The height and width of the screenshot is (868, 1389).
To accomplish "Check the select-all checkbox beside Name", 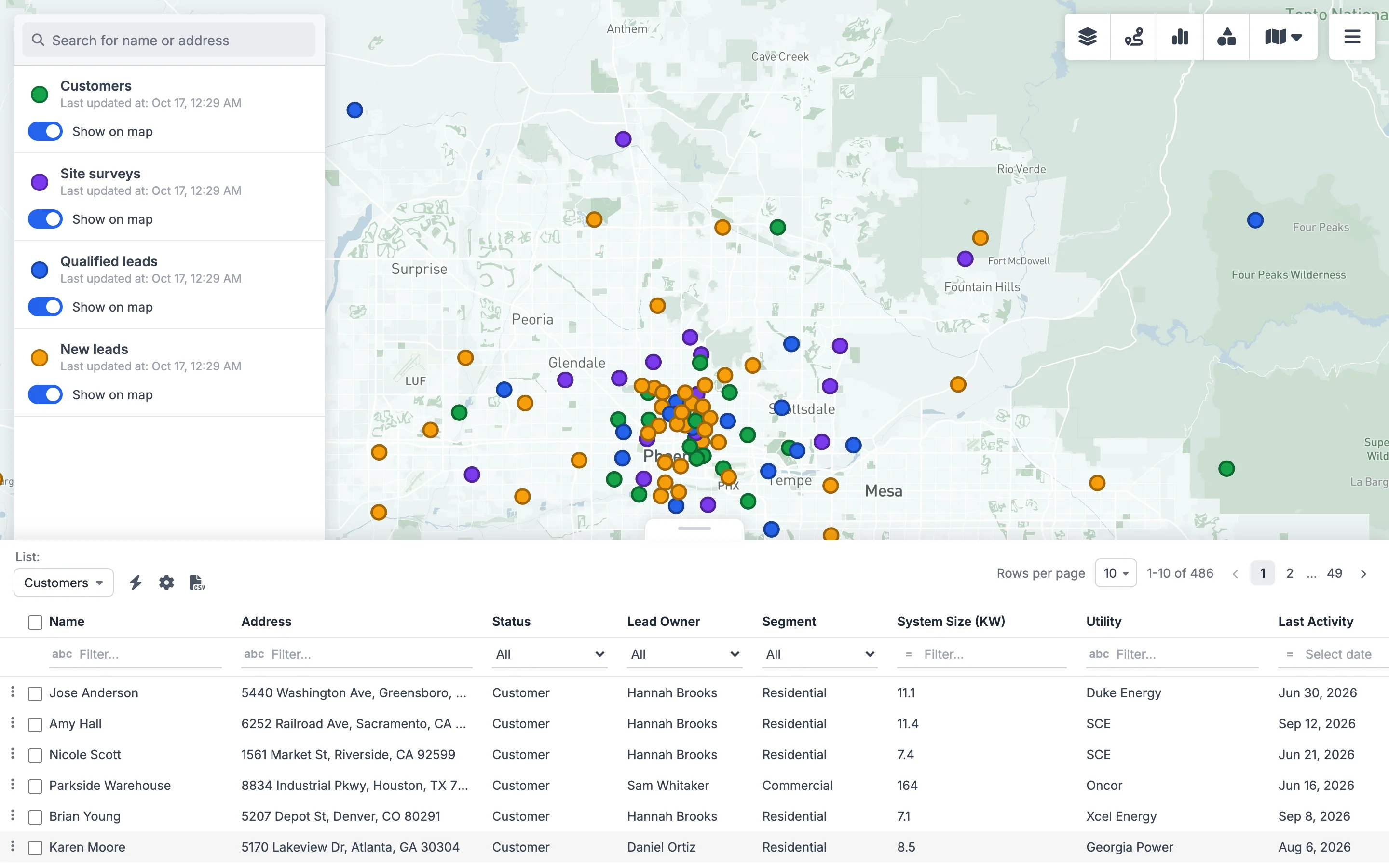I will click(35, 622).
